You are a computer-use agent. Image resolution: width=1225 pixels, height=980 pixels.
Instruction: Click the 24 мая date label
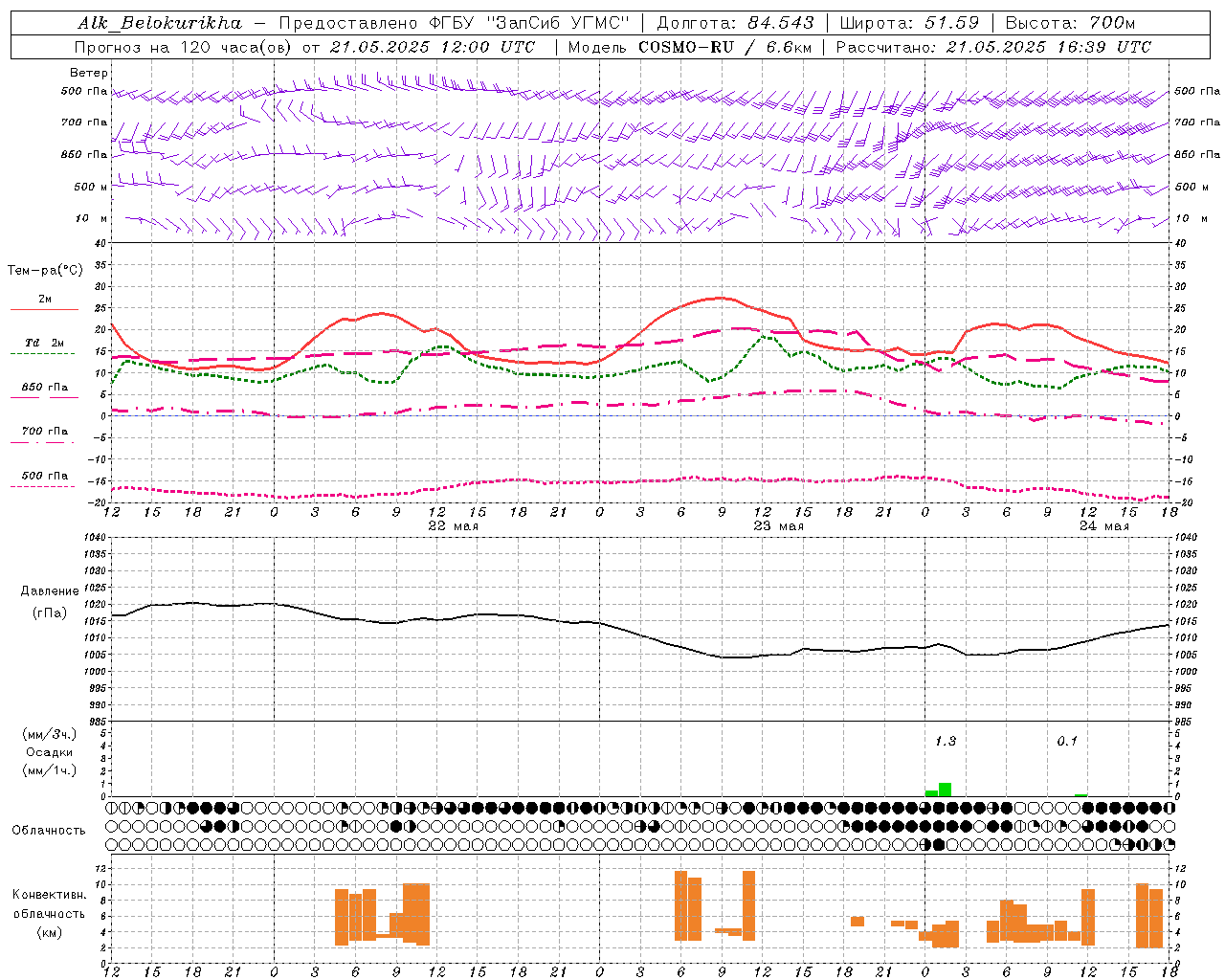1103,526
